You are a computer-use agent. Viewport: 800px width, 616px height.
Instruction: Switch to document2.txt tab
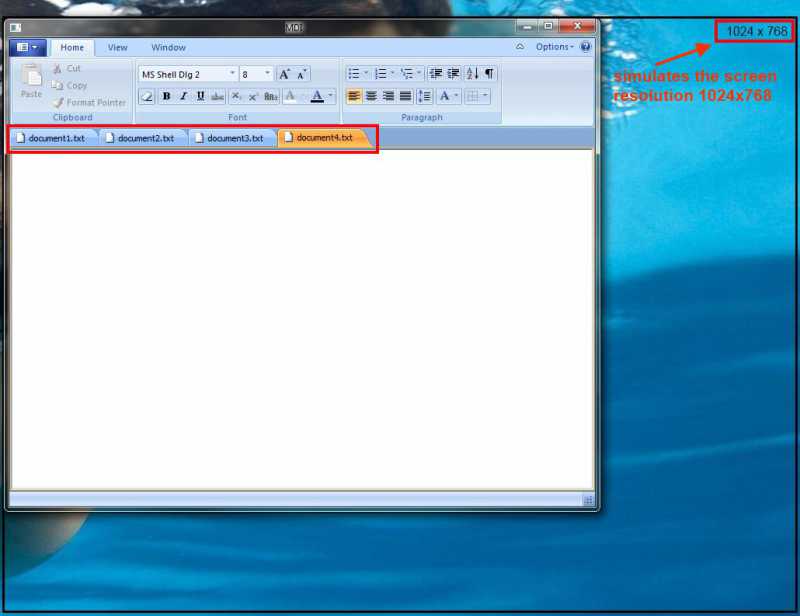[x=144, y=138]
